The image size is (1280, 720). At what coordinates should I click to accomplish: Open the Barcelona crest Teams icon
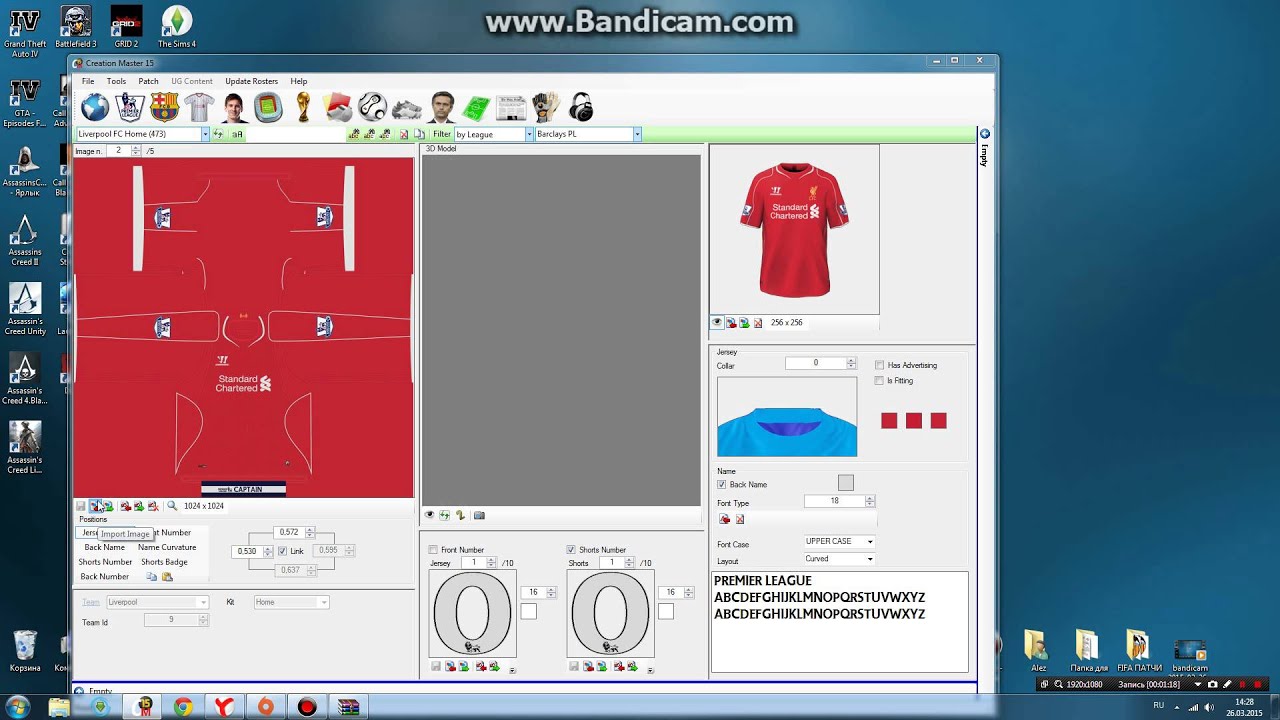pos(164,107)
